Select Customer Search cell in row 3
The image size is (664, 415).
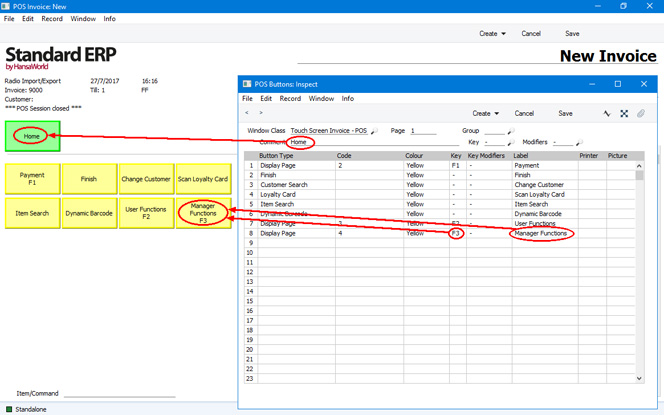click(296, 185)
